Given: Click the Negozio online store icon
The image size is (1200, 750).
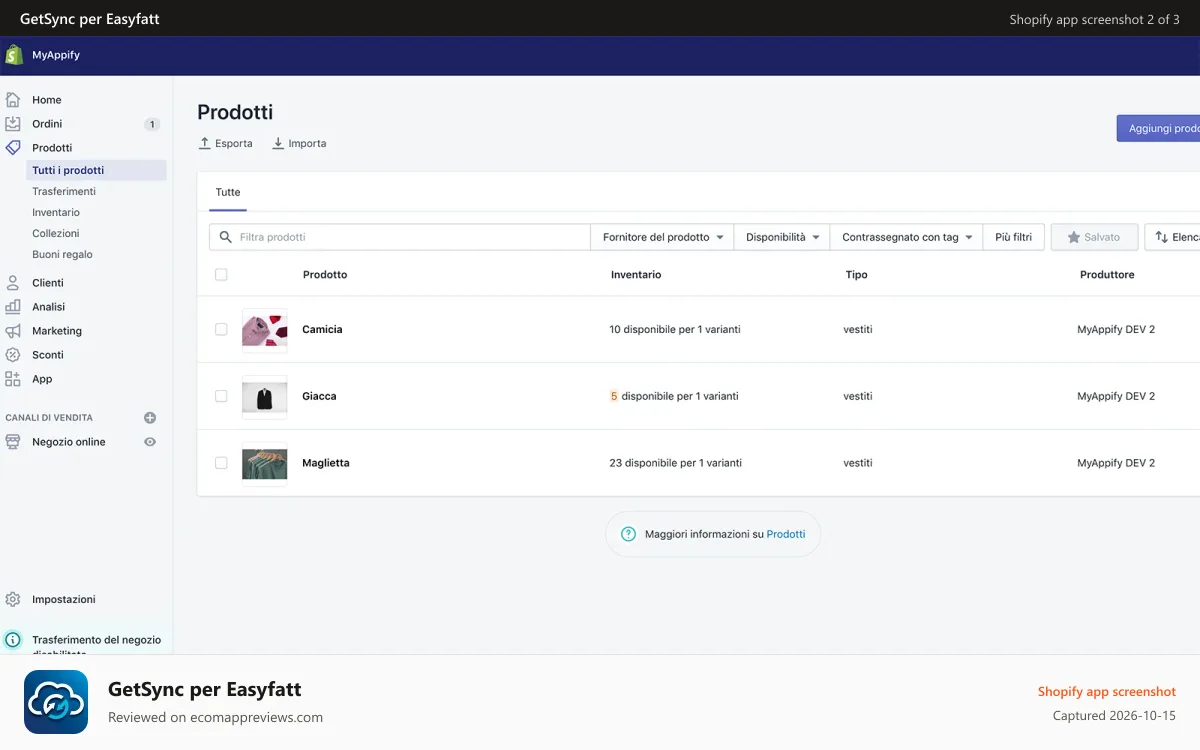Looking at the screenshot, I should 13,442.
